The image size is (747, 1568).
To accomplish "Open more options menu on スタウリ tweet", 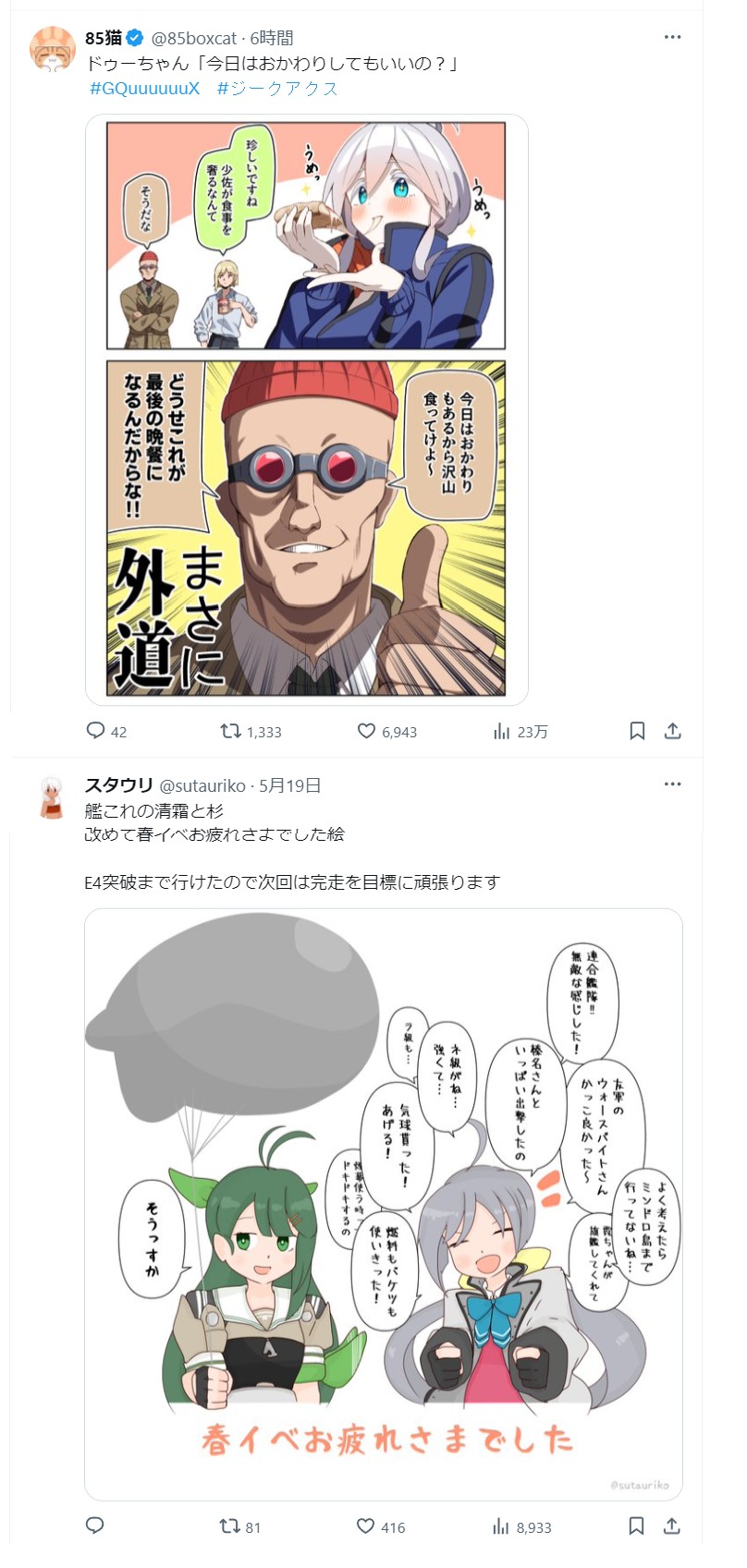I will [x=672, y=784].
